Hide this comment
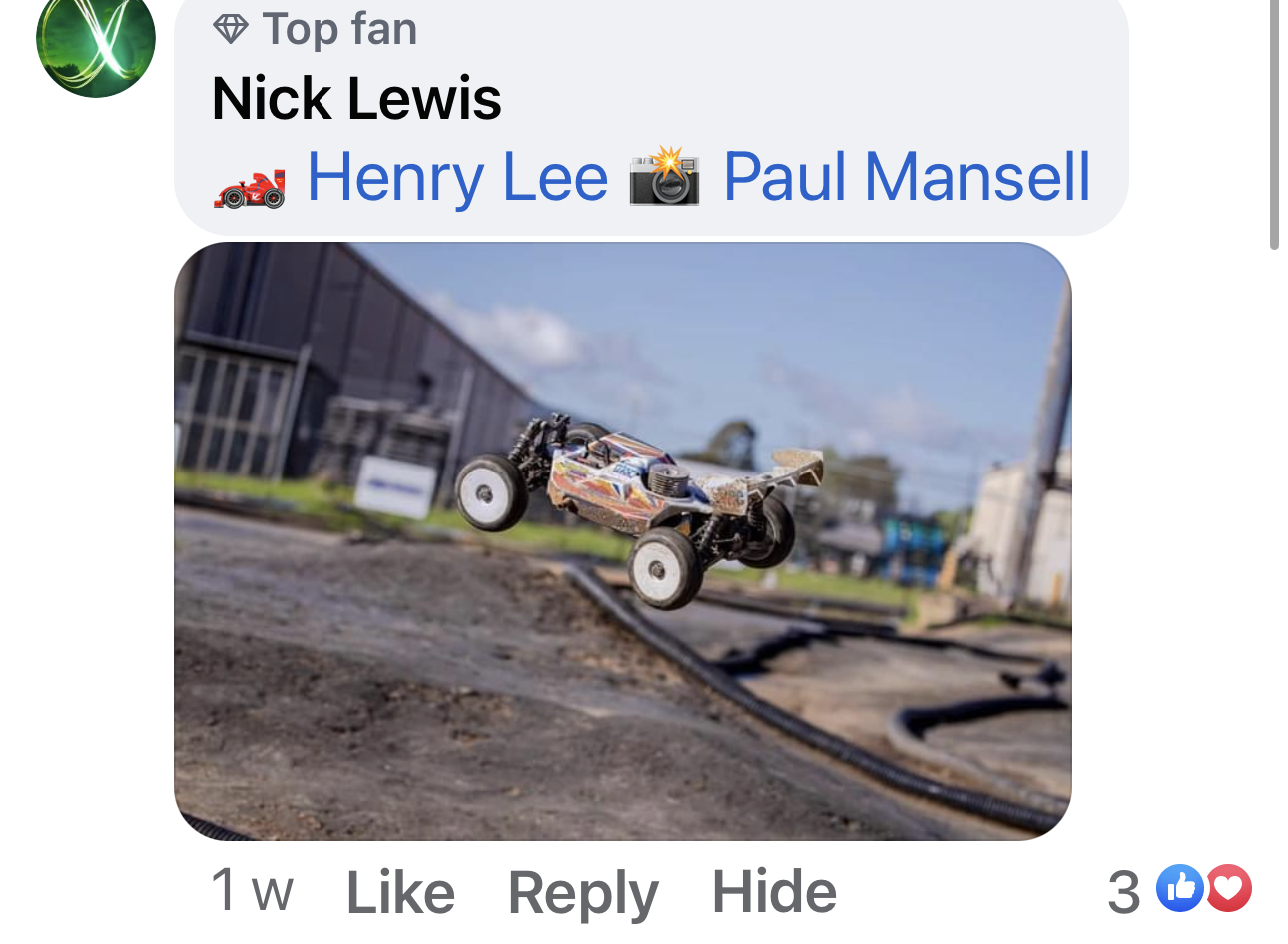The height and width of the screenshot is (944, 1288). [x=774, y=891]
